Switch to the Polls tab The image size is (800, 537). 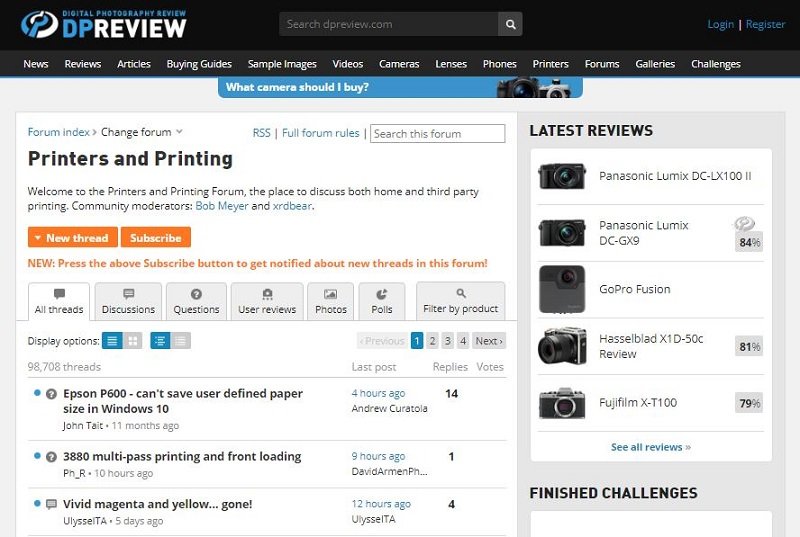[382, 301]
